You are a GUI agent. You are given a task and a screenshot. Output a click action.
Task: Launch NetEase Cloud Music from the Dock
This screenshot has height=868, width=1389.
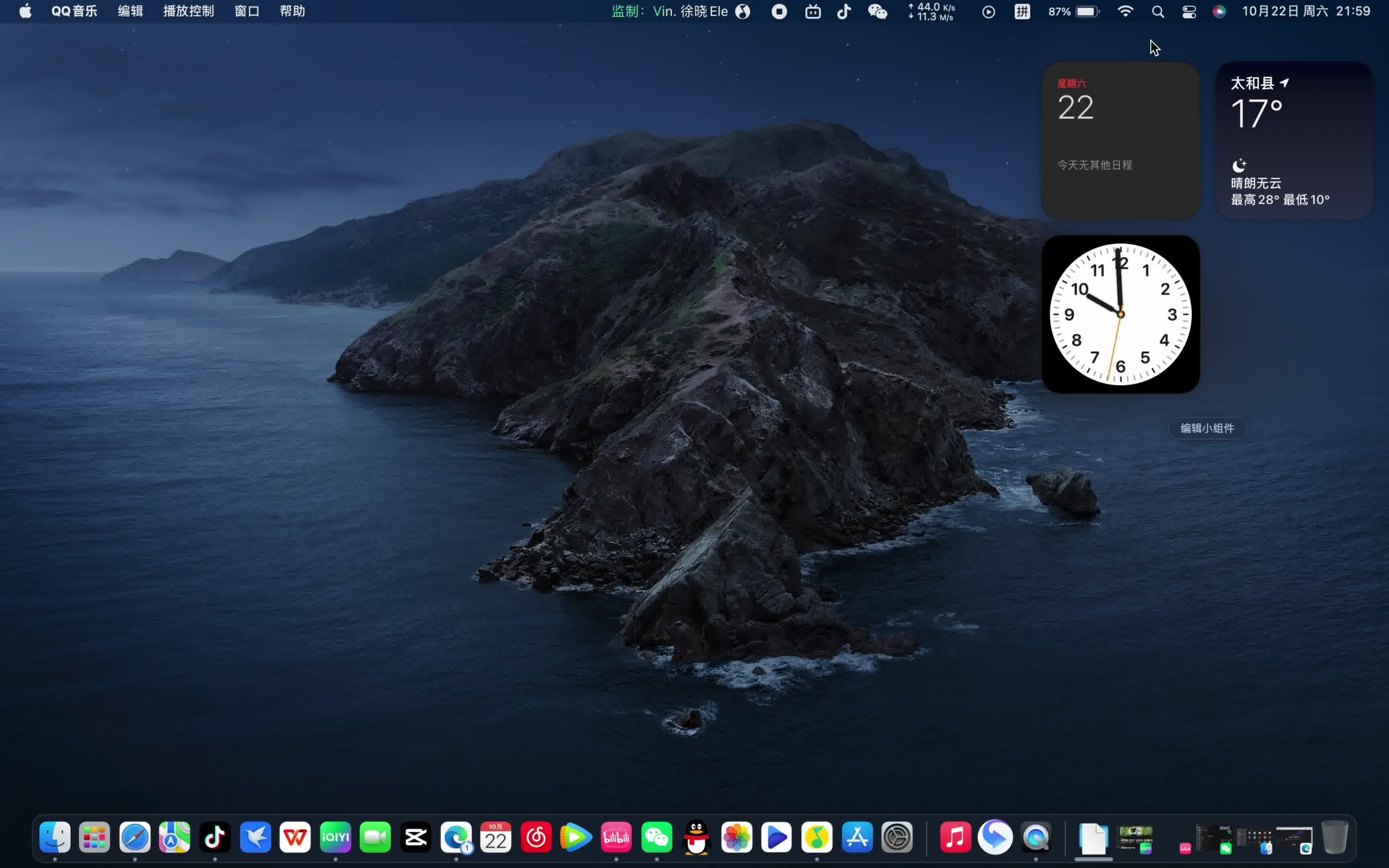(536, 837)
